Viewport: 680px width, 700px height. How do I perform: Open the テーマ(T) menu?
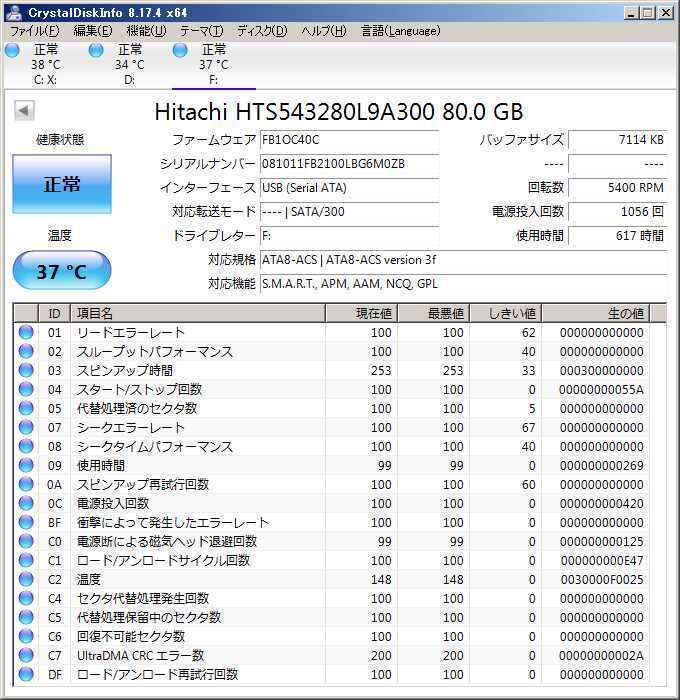point(201,31)
